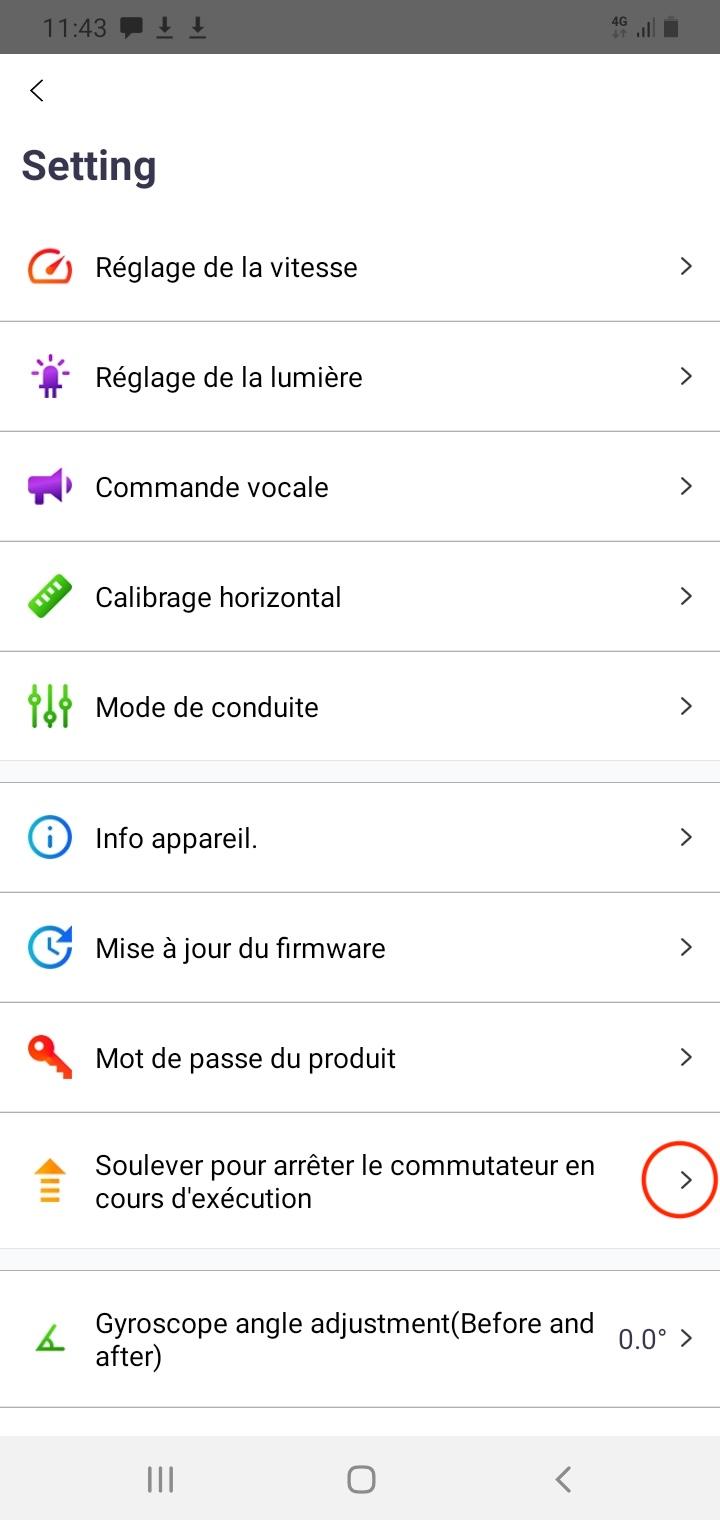Tap the purple megaphone icon

pyautogui.click(x=49, y=487)
